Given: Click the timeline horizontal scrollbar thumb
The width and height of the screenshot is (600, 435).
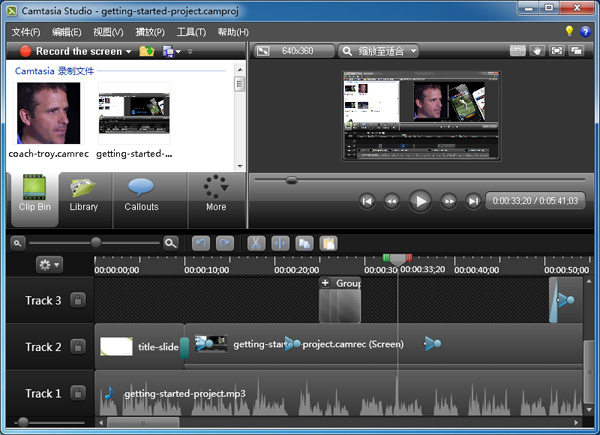Looking at the screenshot, I should (143, 423).
